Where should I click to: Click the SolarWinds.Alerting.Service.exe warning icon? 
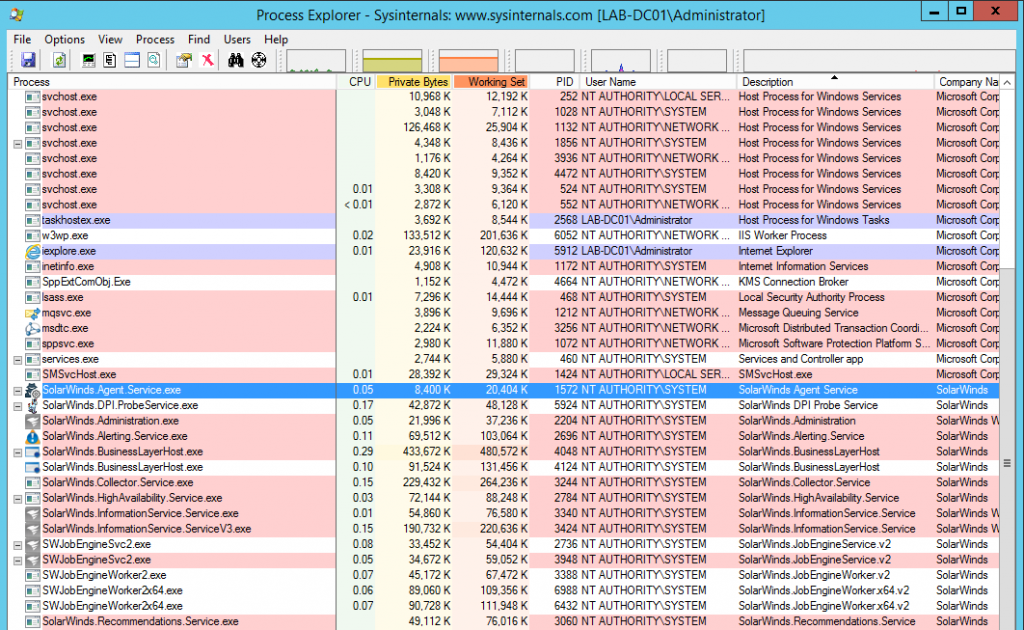click(x=33, y=437)
